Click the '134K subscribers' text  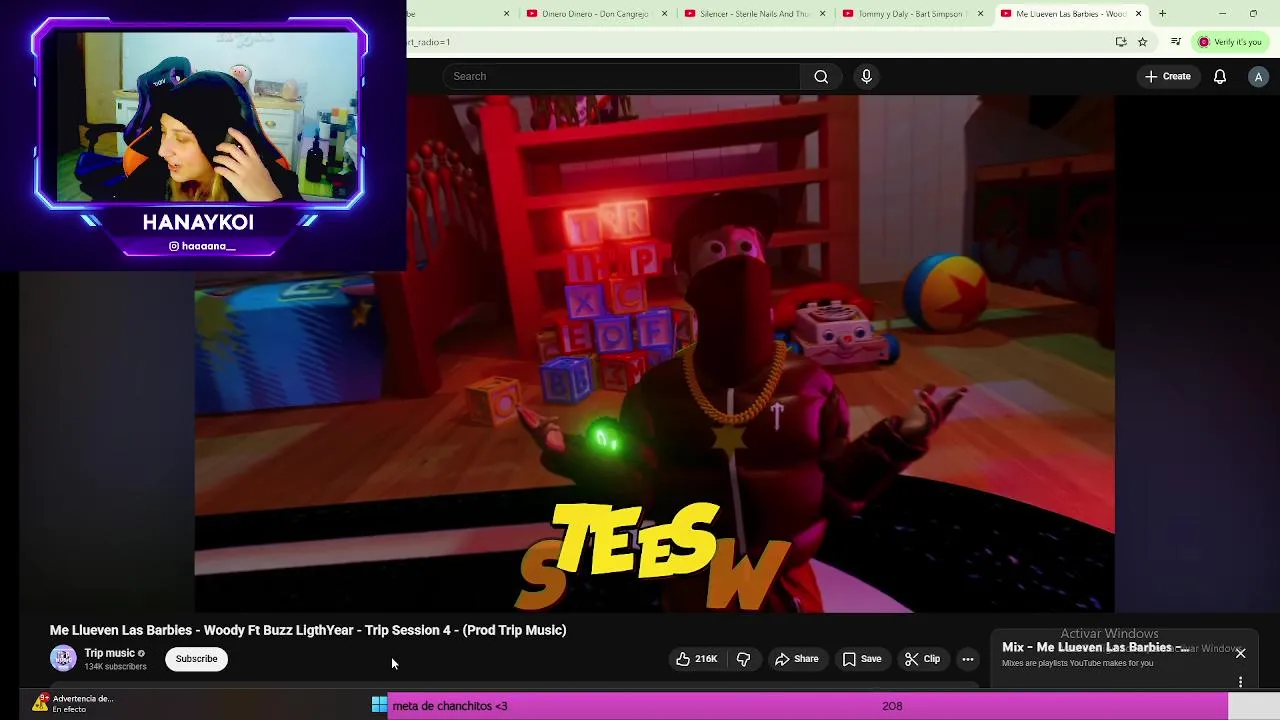pyautogui.click(x=115, y=667)
